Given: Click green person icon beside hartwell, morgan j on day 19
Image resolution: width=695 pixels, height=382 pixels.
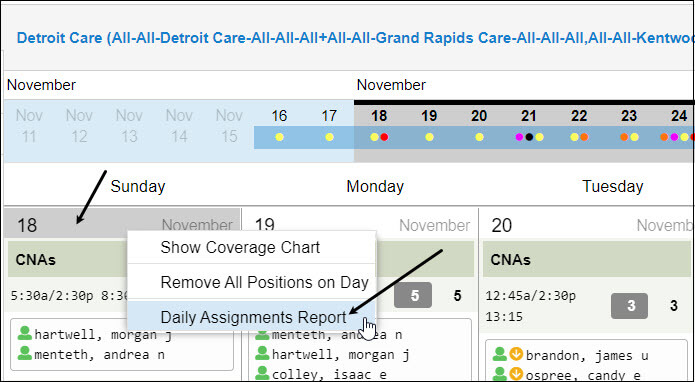Looking at the screenshot, I should tap(262, 353).
